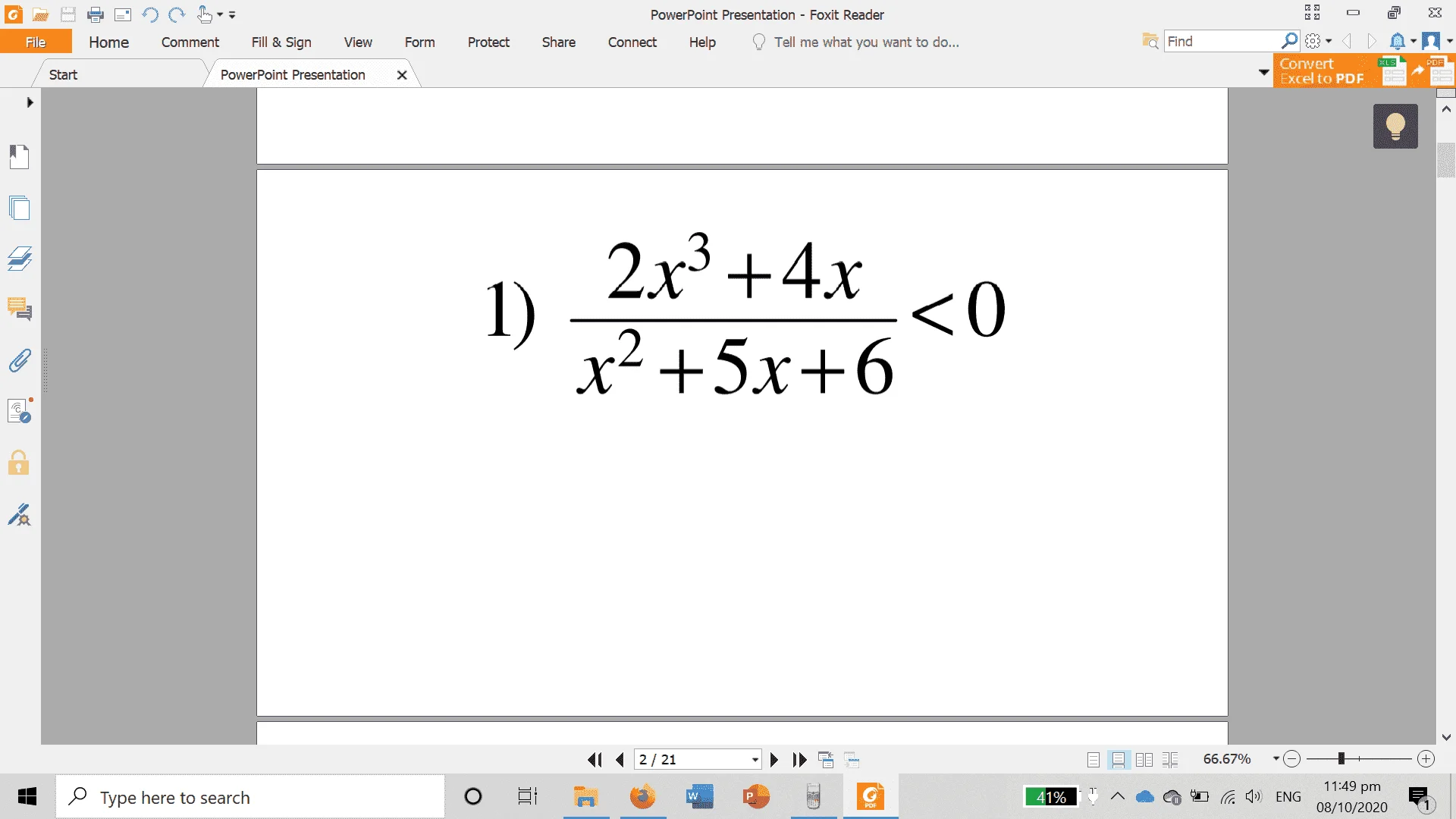The width and height of the screenshot is (1456, 819).
Task: Go to the next page
Action: [774, 760]
